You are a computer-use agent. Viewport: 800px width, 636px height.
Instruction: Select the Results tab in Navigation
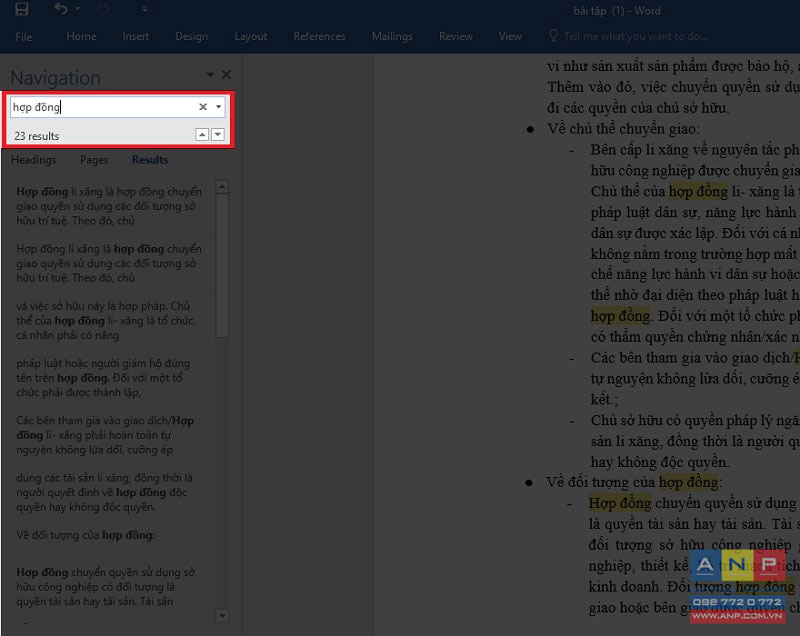click(x=150, y=160)
